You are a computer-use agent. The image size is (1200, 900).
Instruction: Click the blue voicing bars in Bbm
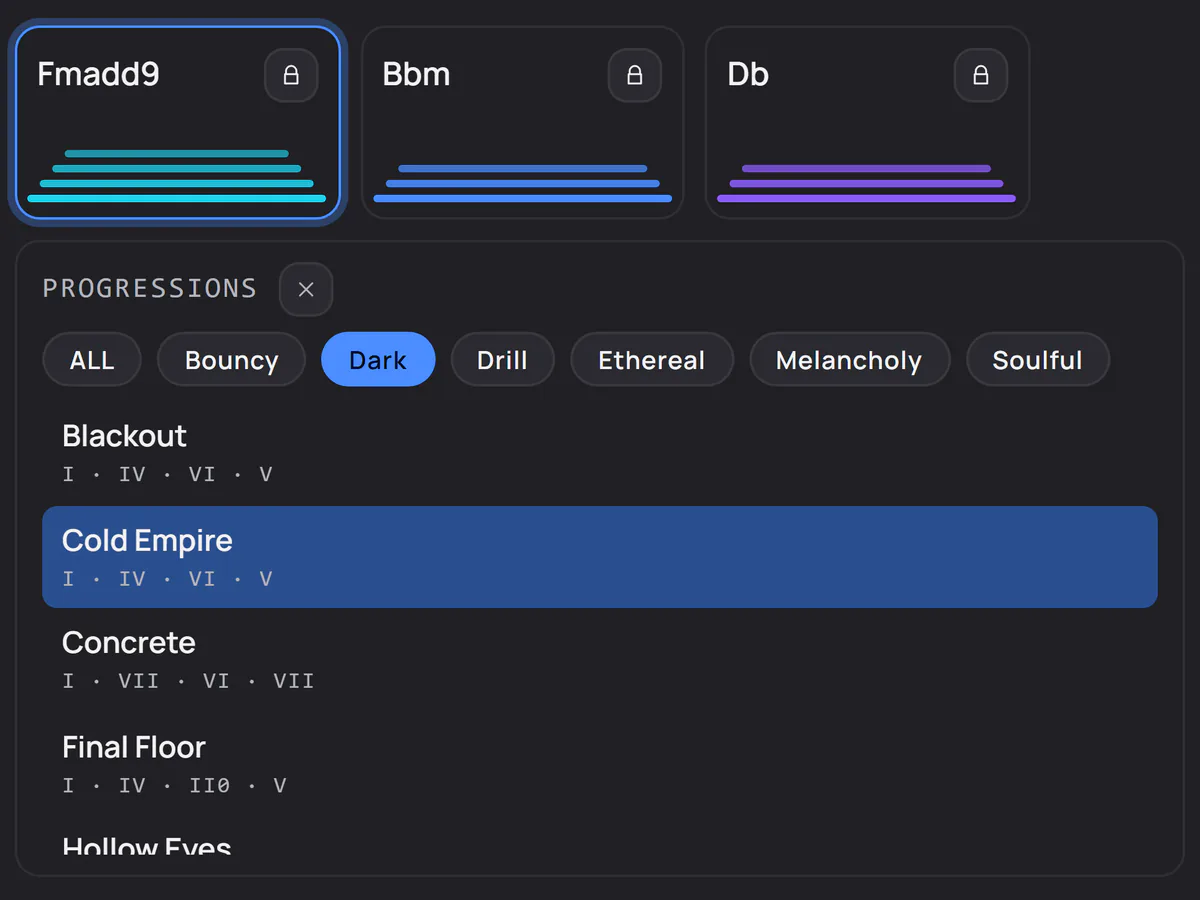coord(522,184)
